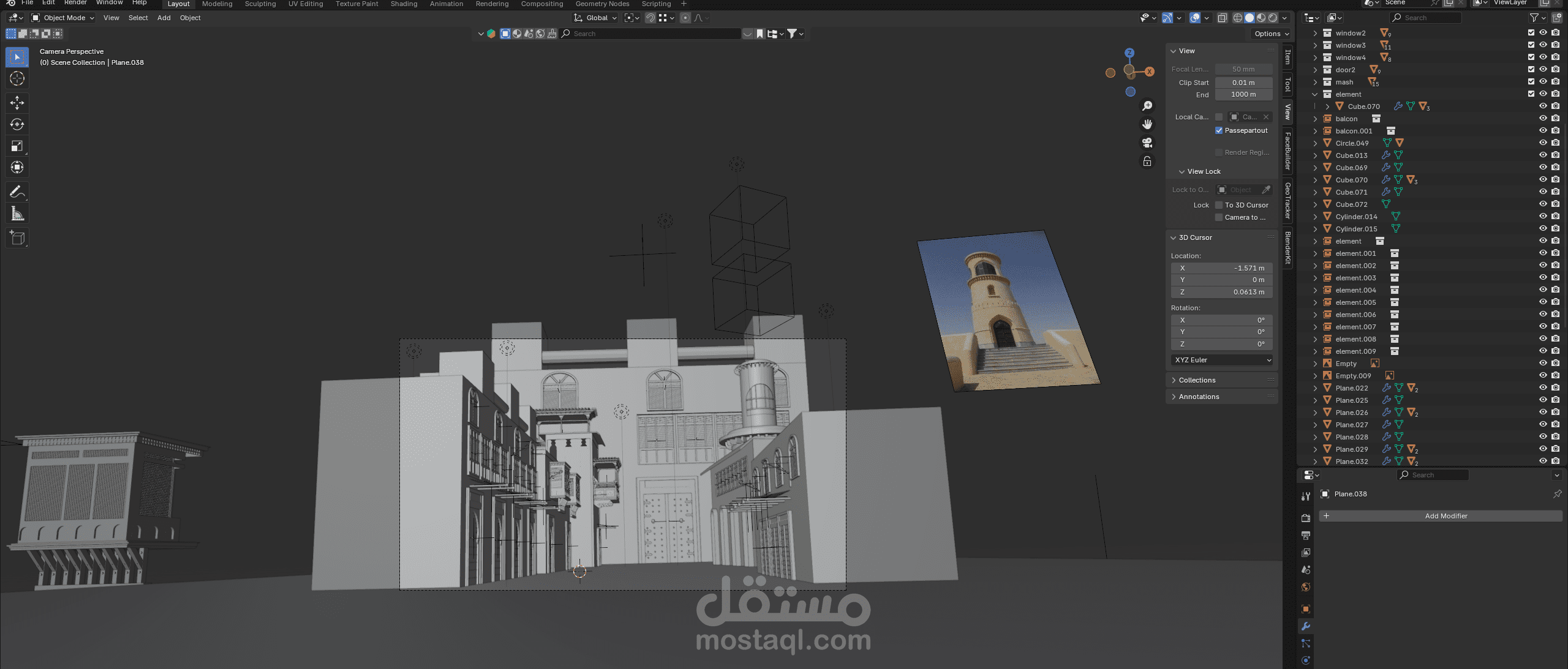Select the Rotate tool in left toolbar

tap(17, 124)
